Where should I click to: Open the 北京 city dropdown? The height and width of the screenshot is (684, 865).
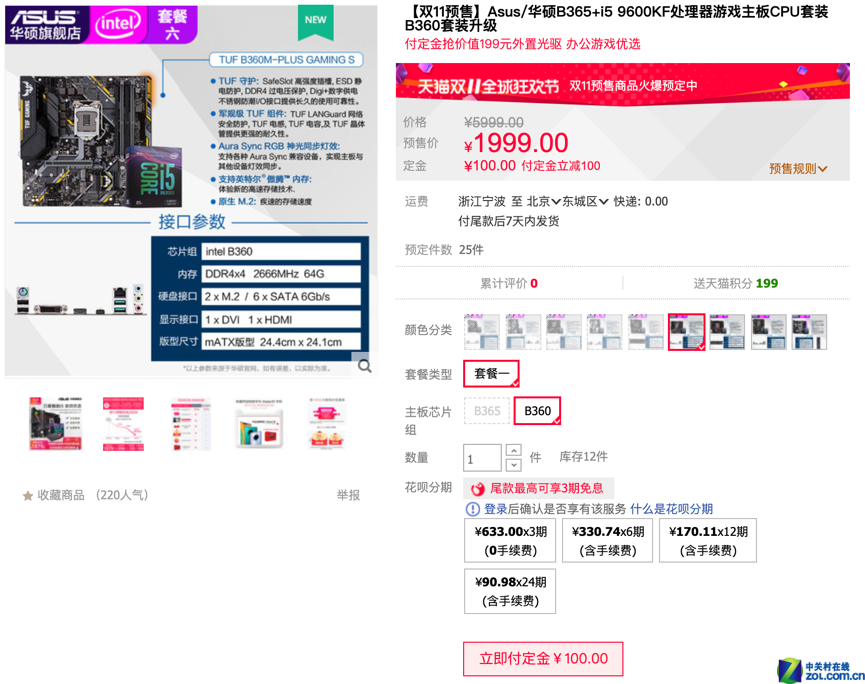pos(543,202)
